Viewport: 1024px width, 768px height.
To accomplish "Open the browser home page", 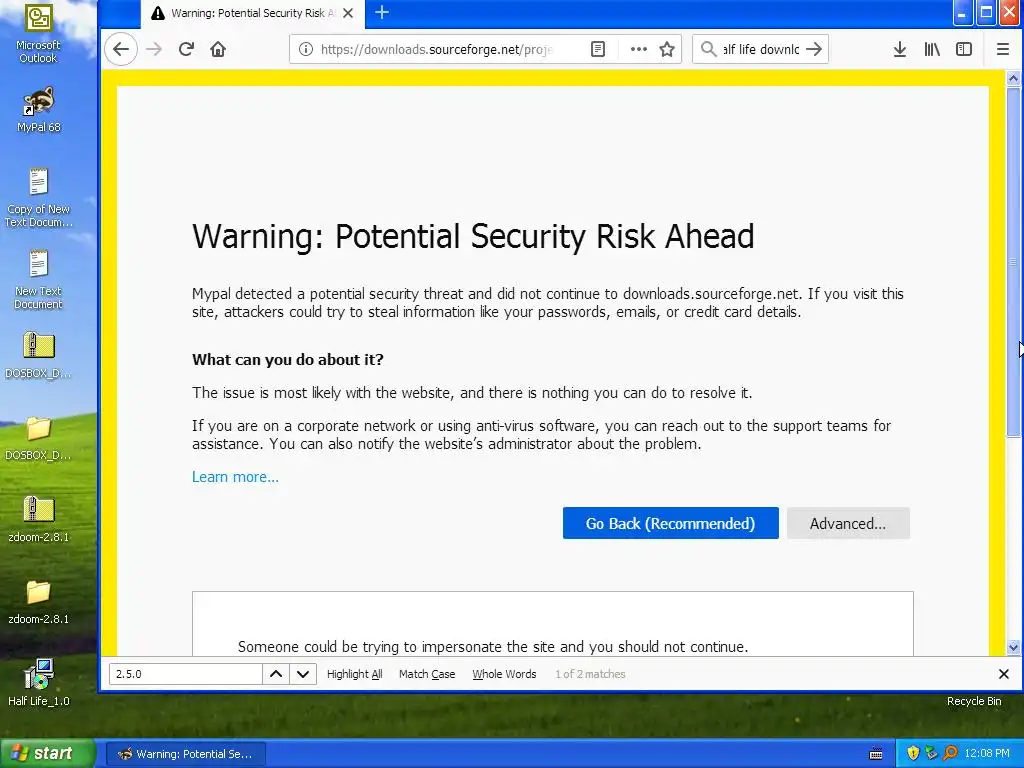I will point(218,49).
